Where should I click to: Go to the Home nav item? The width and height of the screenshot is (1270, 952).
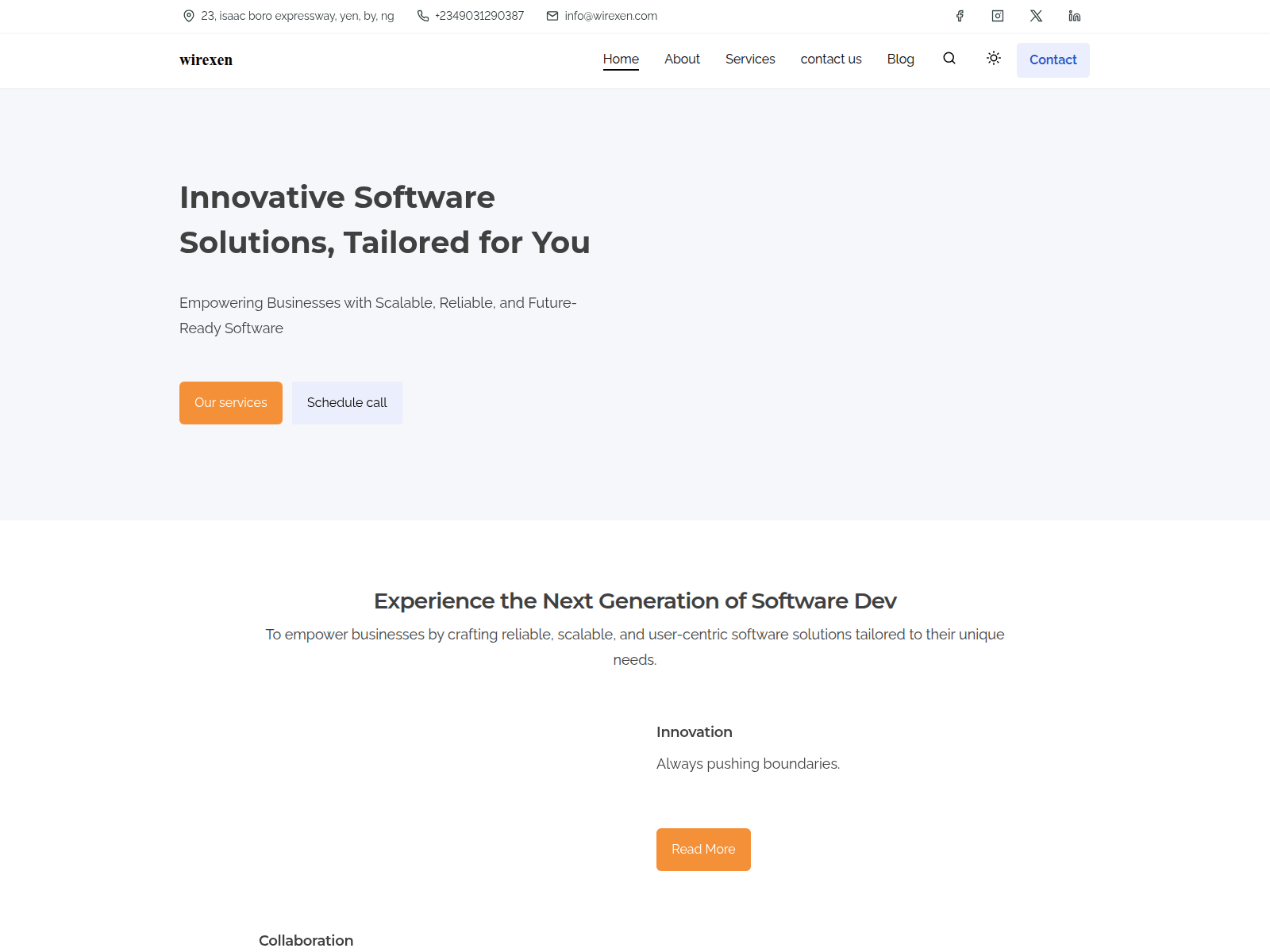click(x=621, y=59)
